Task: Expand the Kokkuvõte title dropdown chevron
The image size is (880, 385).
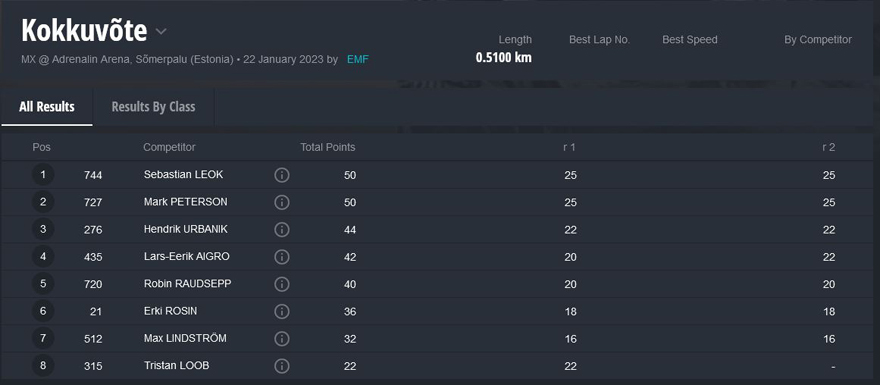Action: click(161, 31)
